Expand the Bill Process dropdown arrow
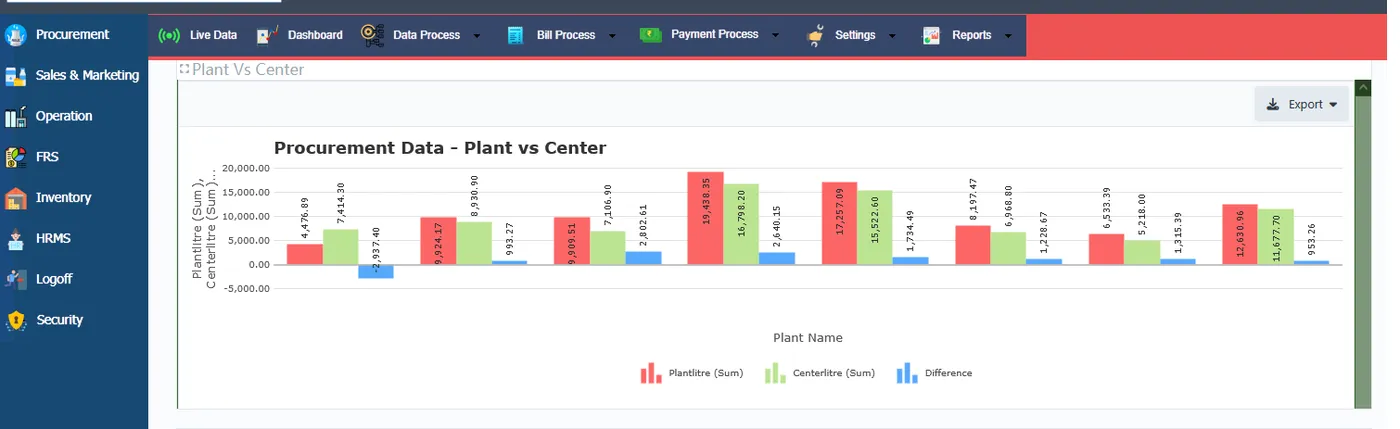The image size is (1400, 429). click(612, 36)
